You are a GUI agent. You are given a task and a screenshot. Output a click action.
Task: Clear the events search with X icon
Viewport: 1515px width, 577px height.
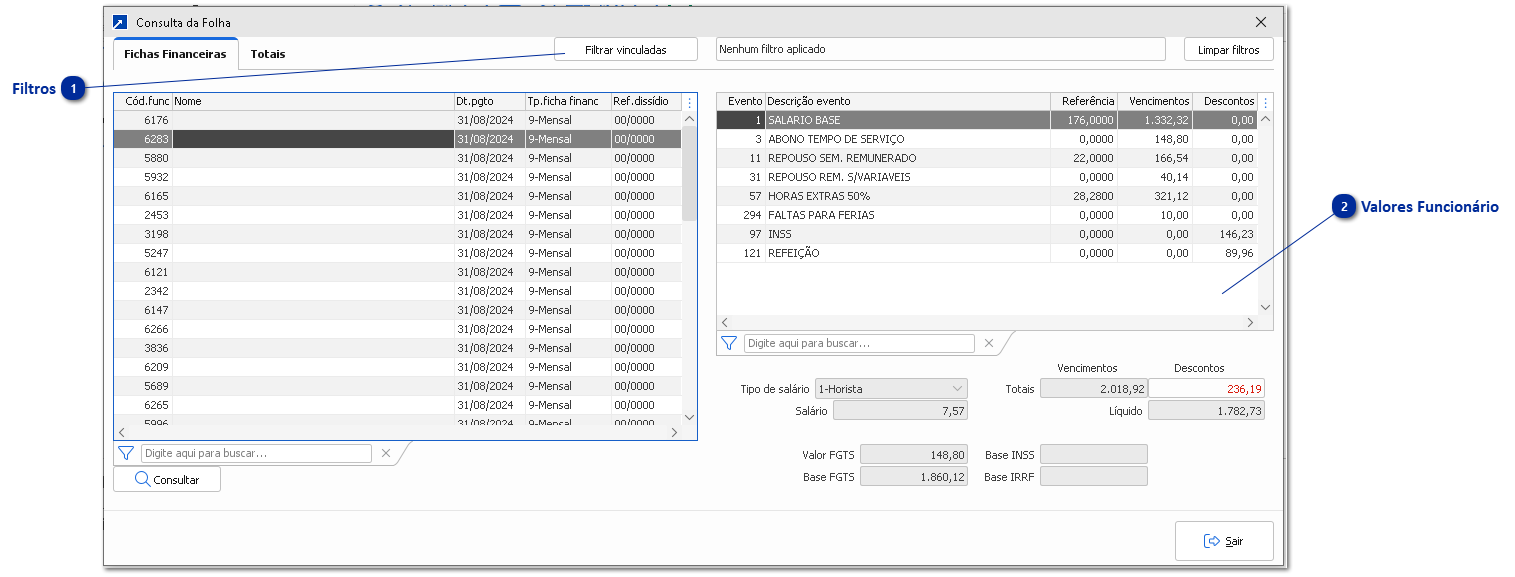989,343
